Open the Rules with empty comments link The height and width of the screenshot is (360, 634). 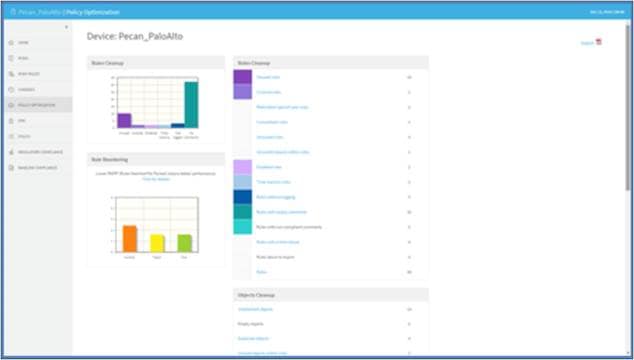(281, 212)
